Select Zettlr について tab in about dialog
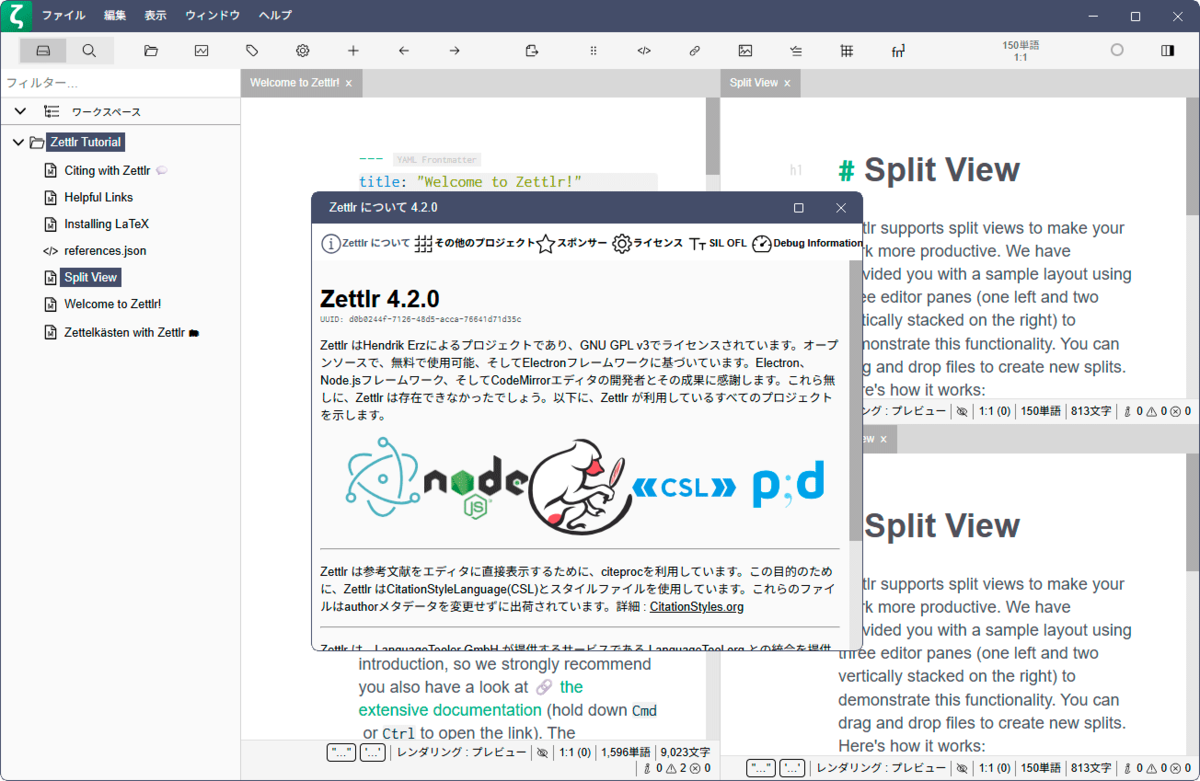 tap(365, 243)
